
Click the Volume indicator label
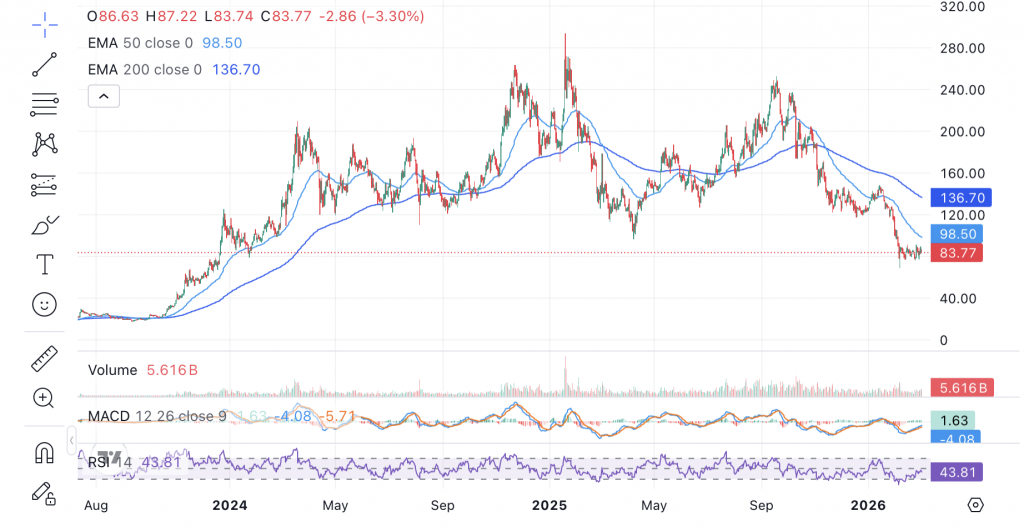[112, 370]
